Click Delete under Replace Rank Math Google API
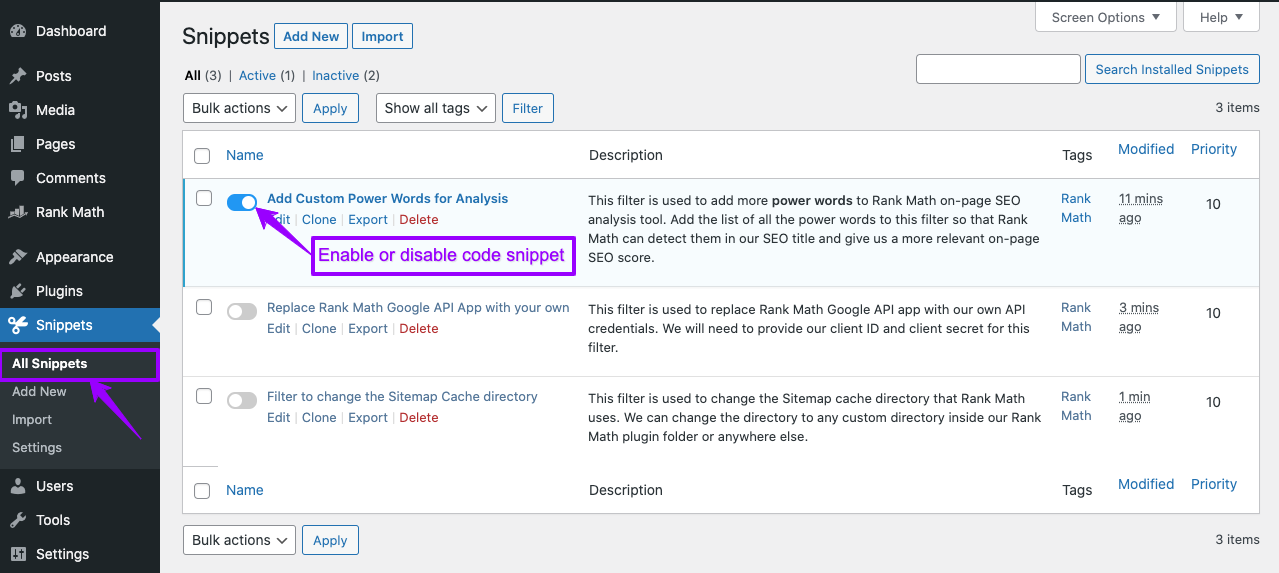This screenshot has height=573, width=1279. point(419,328)
